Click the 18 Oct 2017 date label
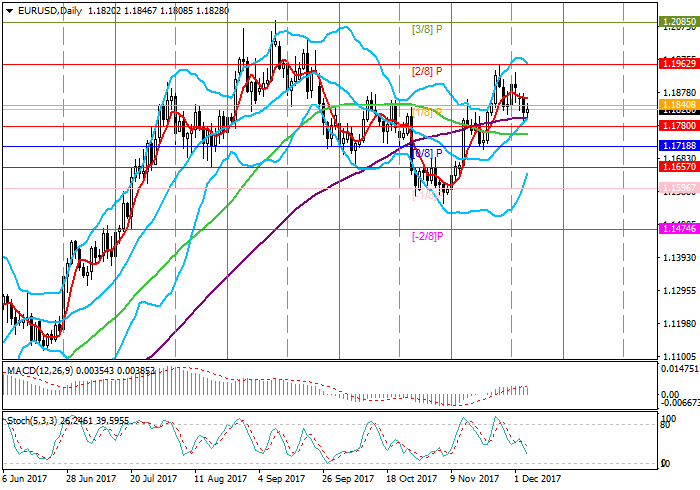 (x=412, y=479)
